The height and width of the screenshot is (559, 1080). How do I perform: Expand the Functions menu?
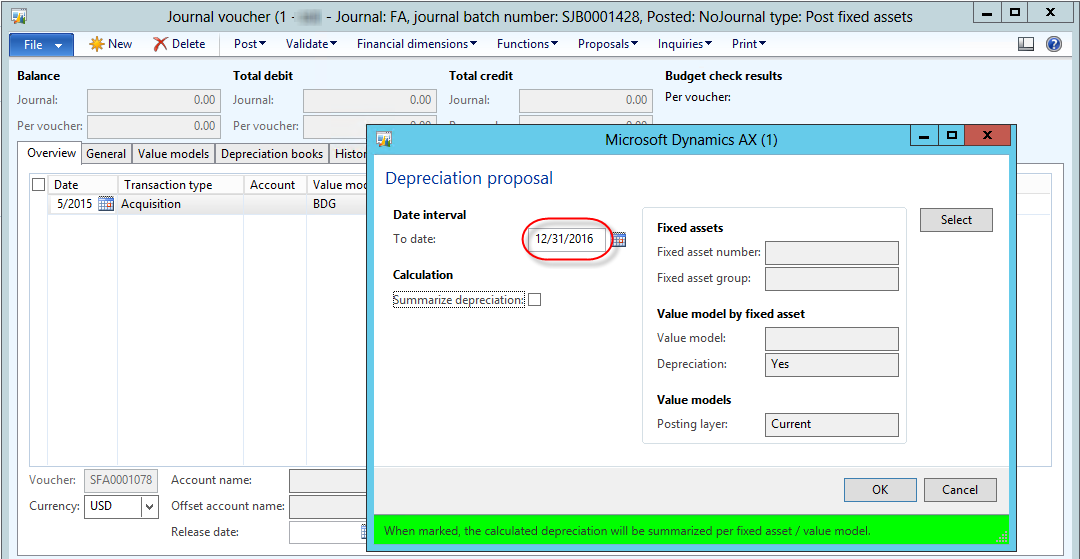tap(527, 44)
